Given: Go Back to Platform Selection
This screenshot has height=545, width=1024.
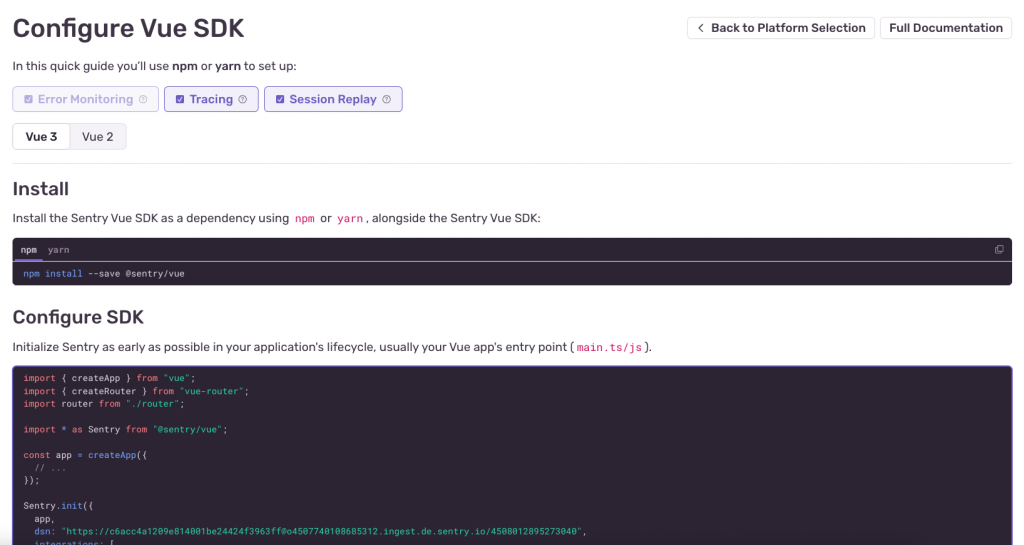Looking at the screenshot, I should [x=780, y=28].
